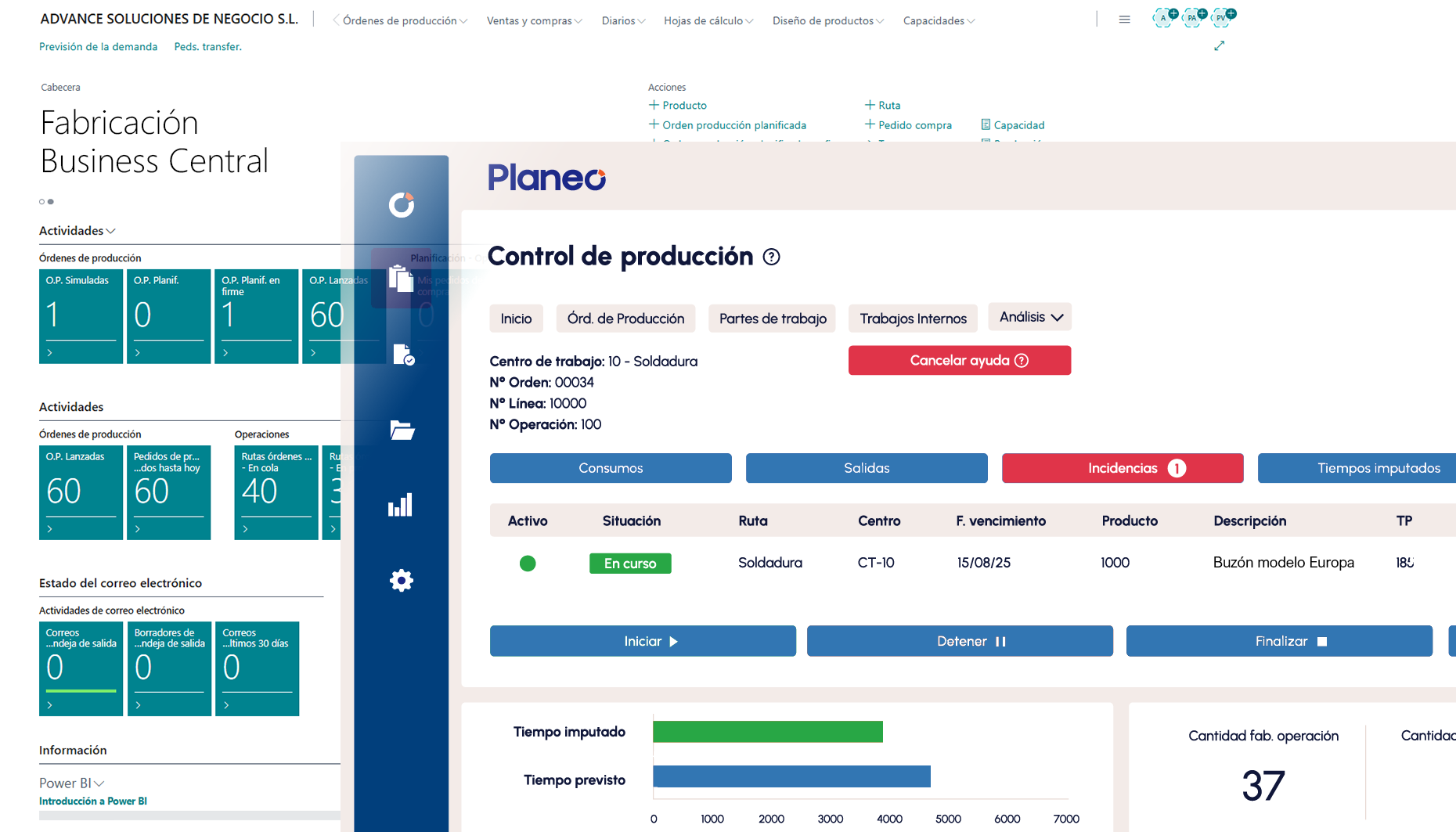Click the + Ruta action
Screen dimensions: 1456x832
pos(883,105)
